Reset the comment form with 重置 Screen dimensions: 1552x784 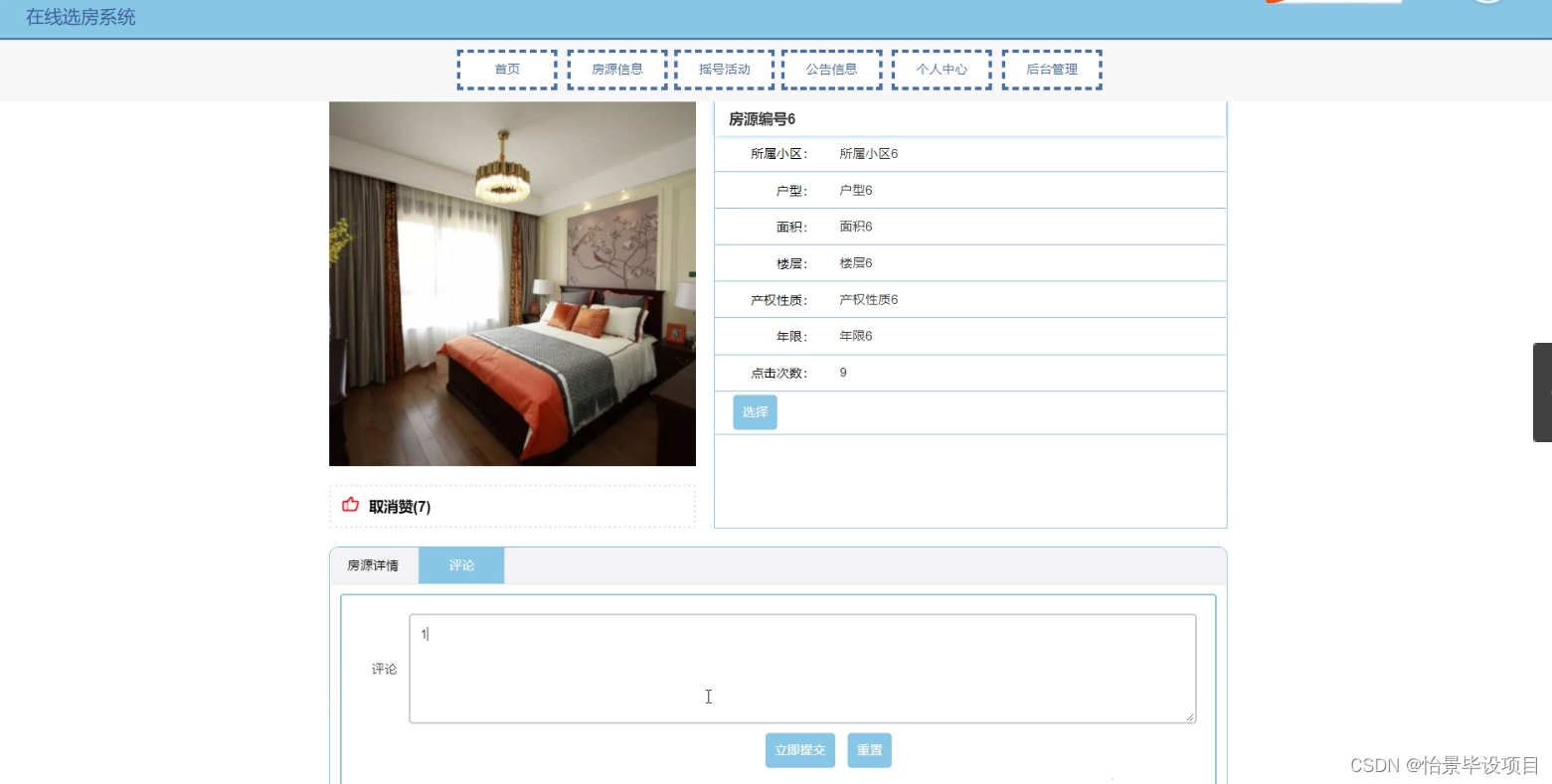tap(868, 750)
